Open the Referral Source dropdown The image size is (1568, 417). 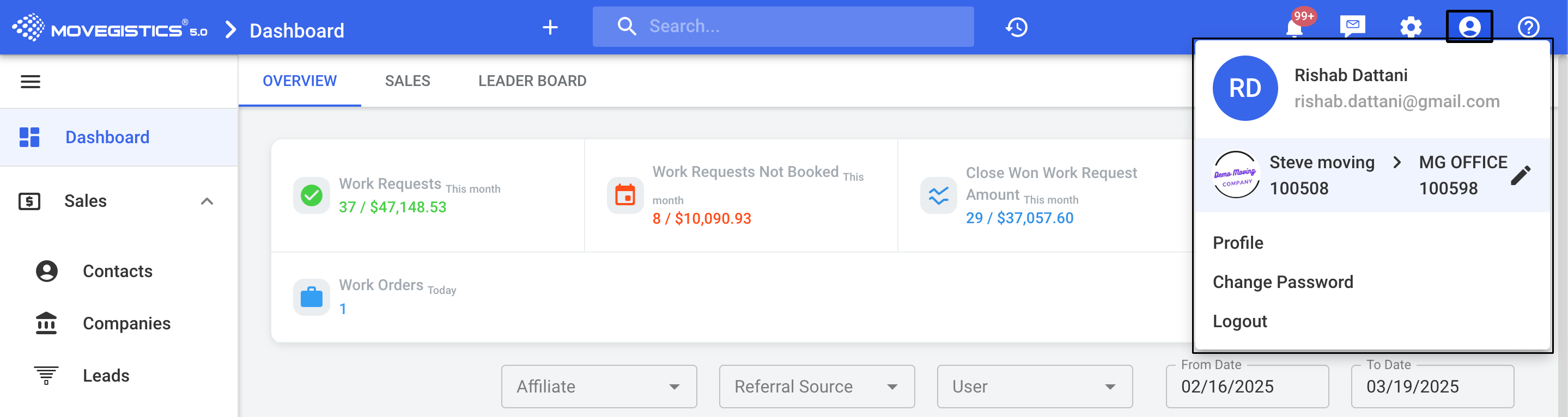click(816, 386)
